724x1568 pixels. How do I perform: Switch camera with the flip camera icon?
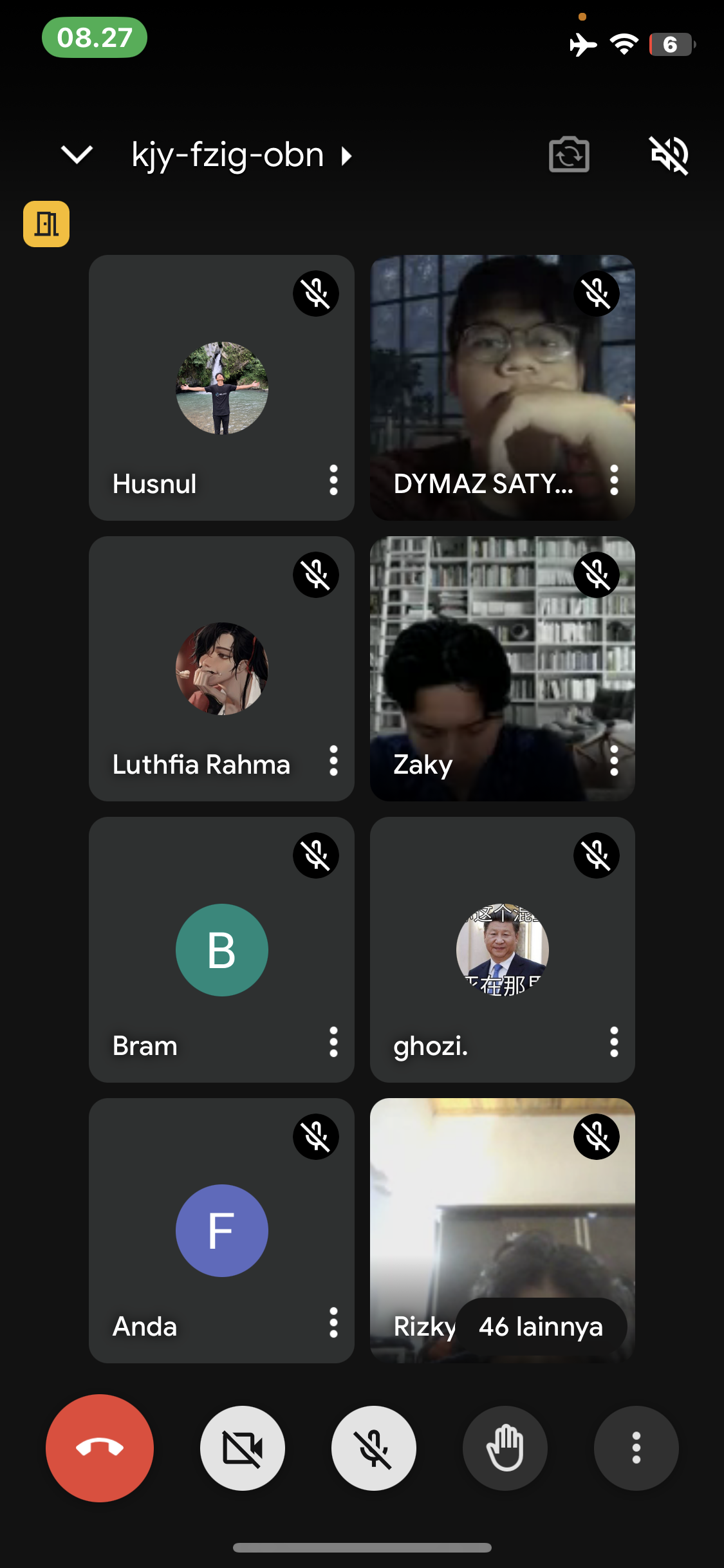pos(569,154)
